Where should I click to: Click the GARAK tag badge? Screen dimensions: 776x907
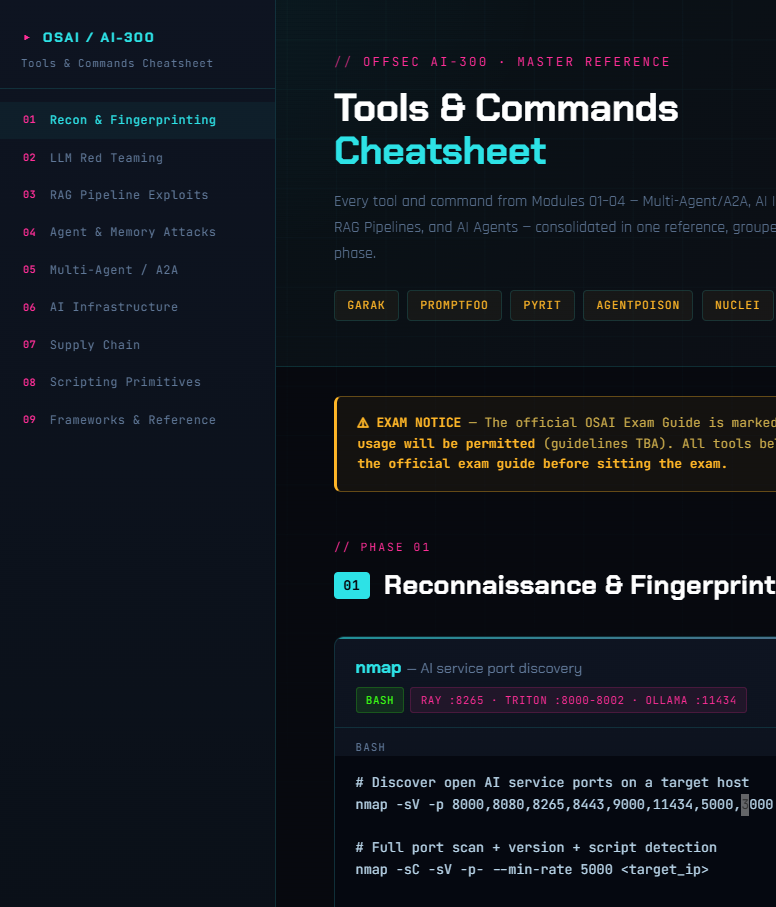pyautogui.click(x=366, y=305)
